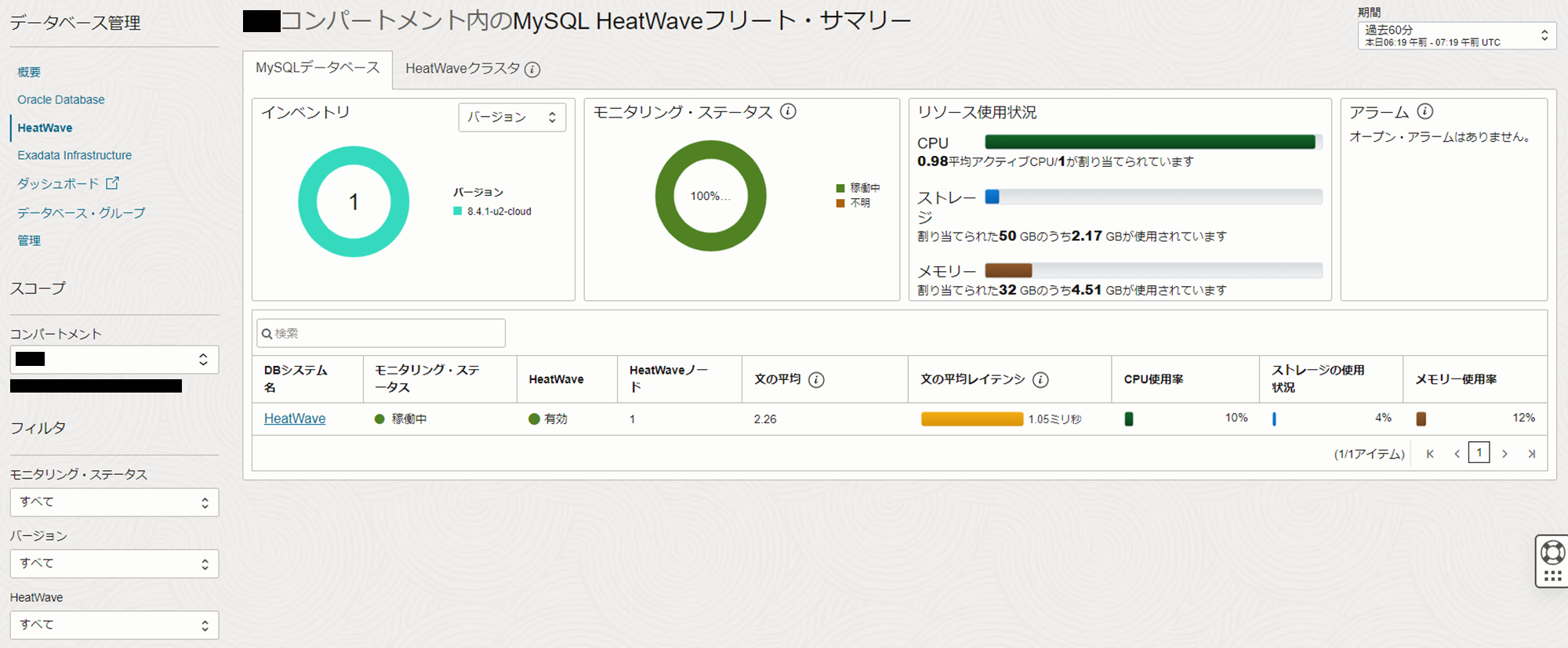Open 概要 in the sidebar
This screenshot has width=1568, height=648.
click(29, 72)
